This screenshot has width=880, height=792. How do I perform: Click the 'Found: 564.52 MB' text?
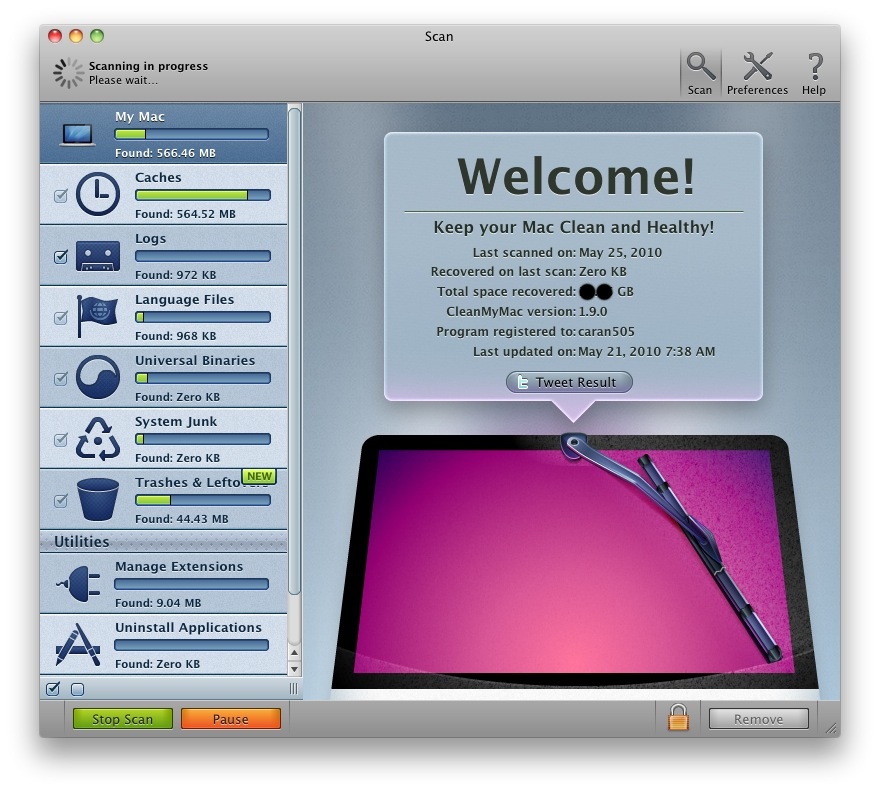[x=185, y=214]
